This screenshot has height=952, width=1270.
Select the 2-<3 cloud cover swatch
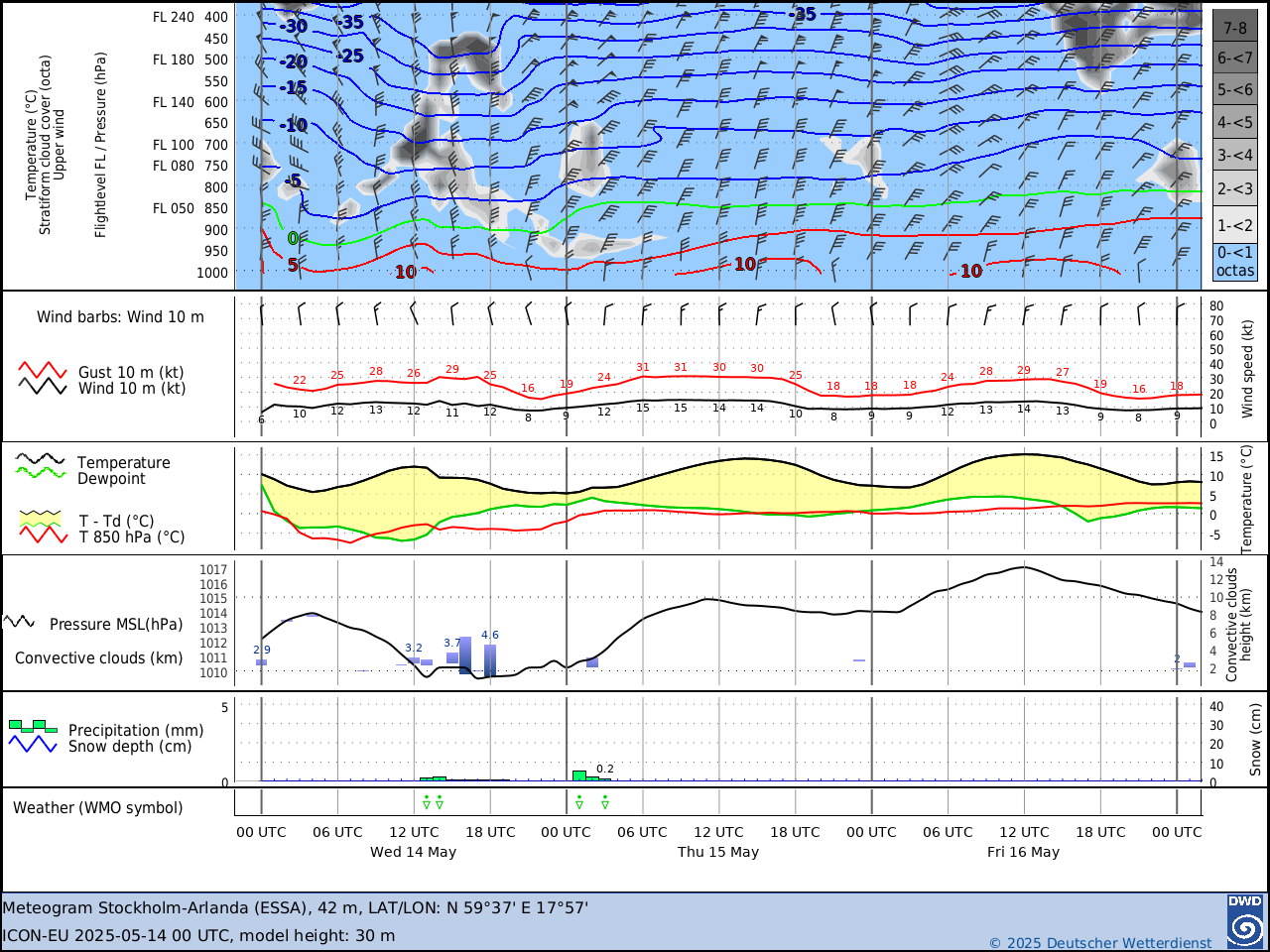pos(1235,188)
